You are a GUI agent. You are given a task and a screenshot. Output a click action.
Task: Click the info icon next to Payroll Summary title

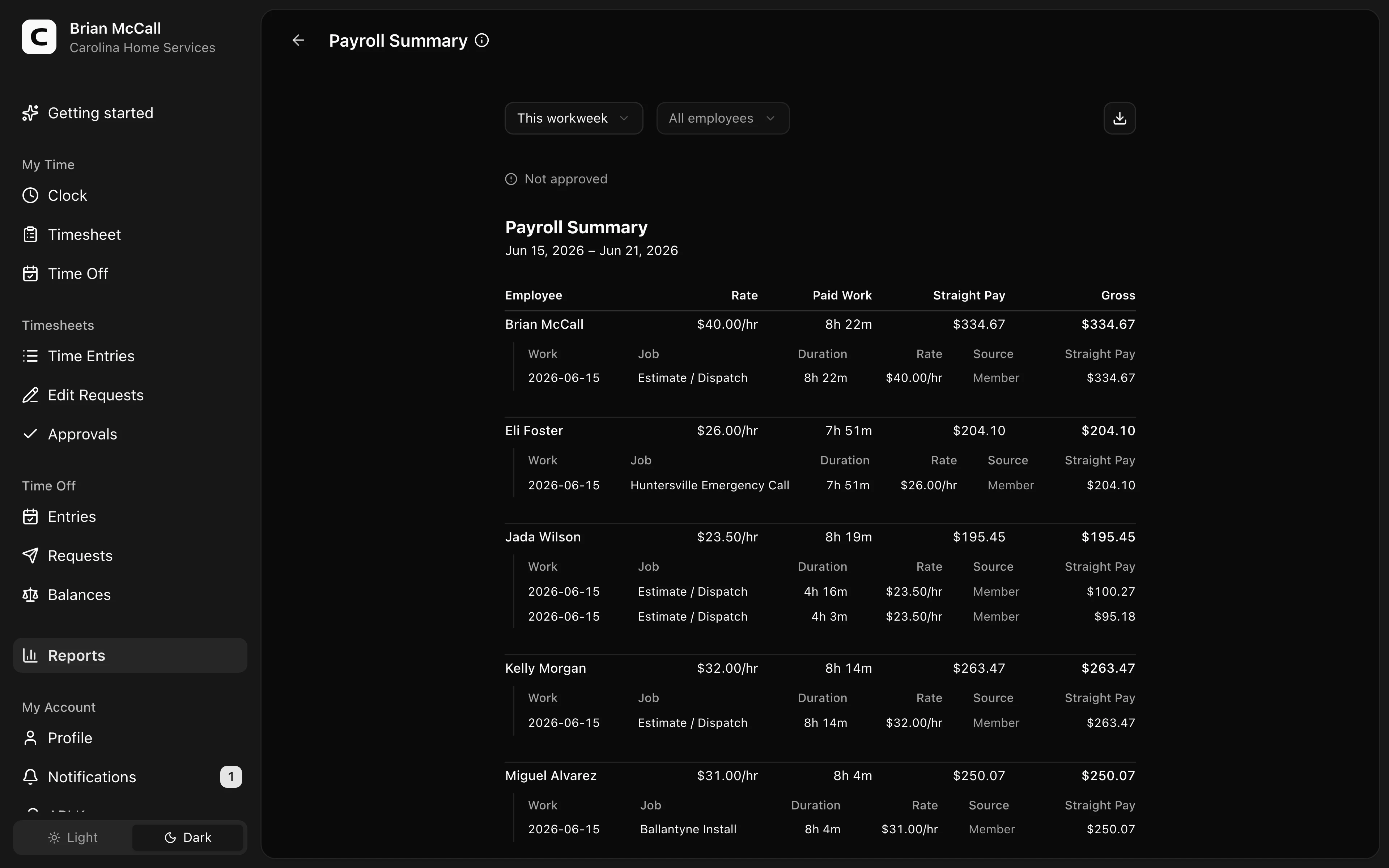(482, 40)
